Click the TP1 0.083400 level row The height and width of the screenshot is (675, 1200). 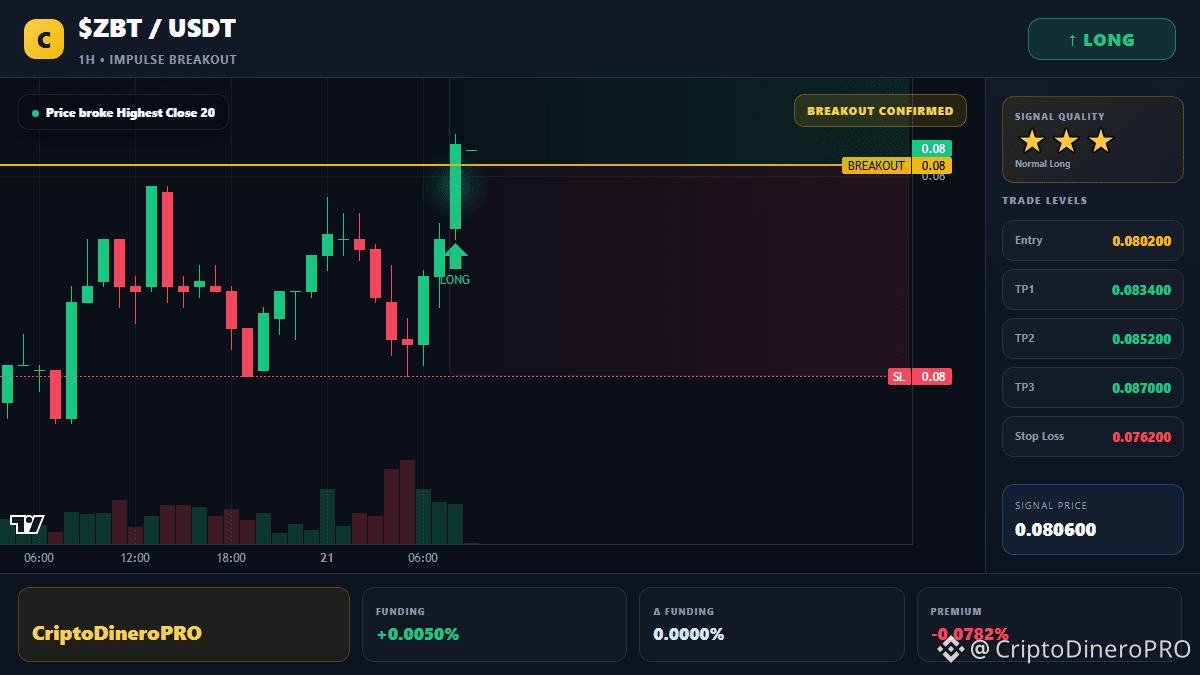coord(1093,290)
